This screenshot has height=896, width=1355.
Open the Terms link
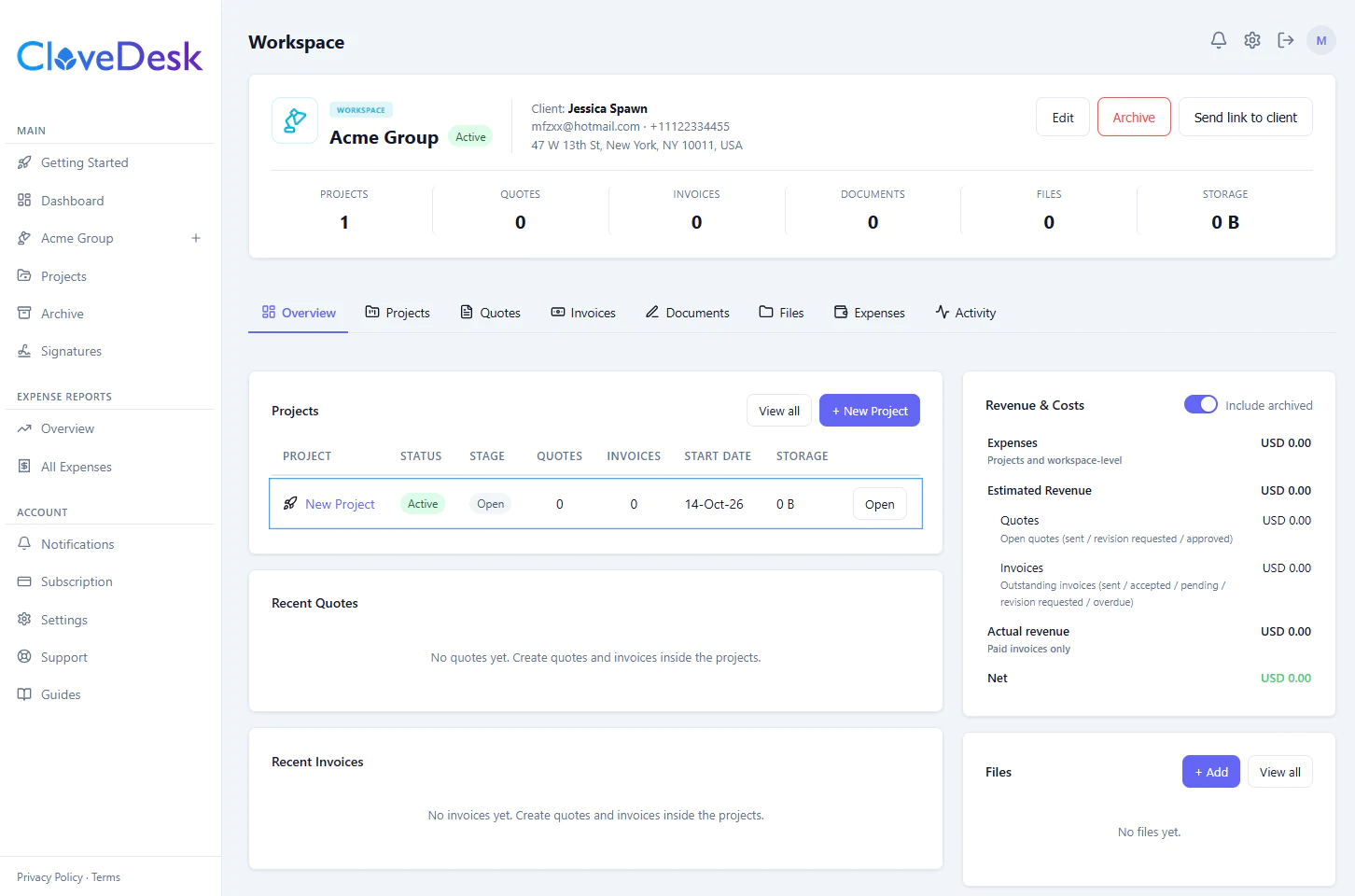point(105,877)
